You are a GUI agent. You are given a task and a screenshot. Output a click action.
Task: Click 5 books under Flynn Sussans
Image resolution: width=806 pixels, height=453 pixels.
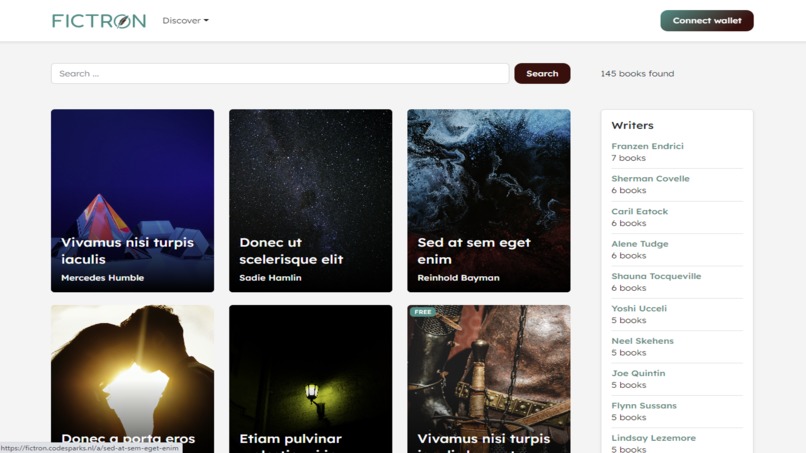click(x=628, y=418)
